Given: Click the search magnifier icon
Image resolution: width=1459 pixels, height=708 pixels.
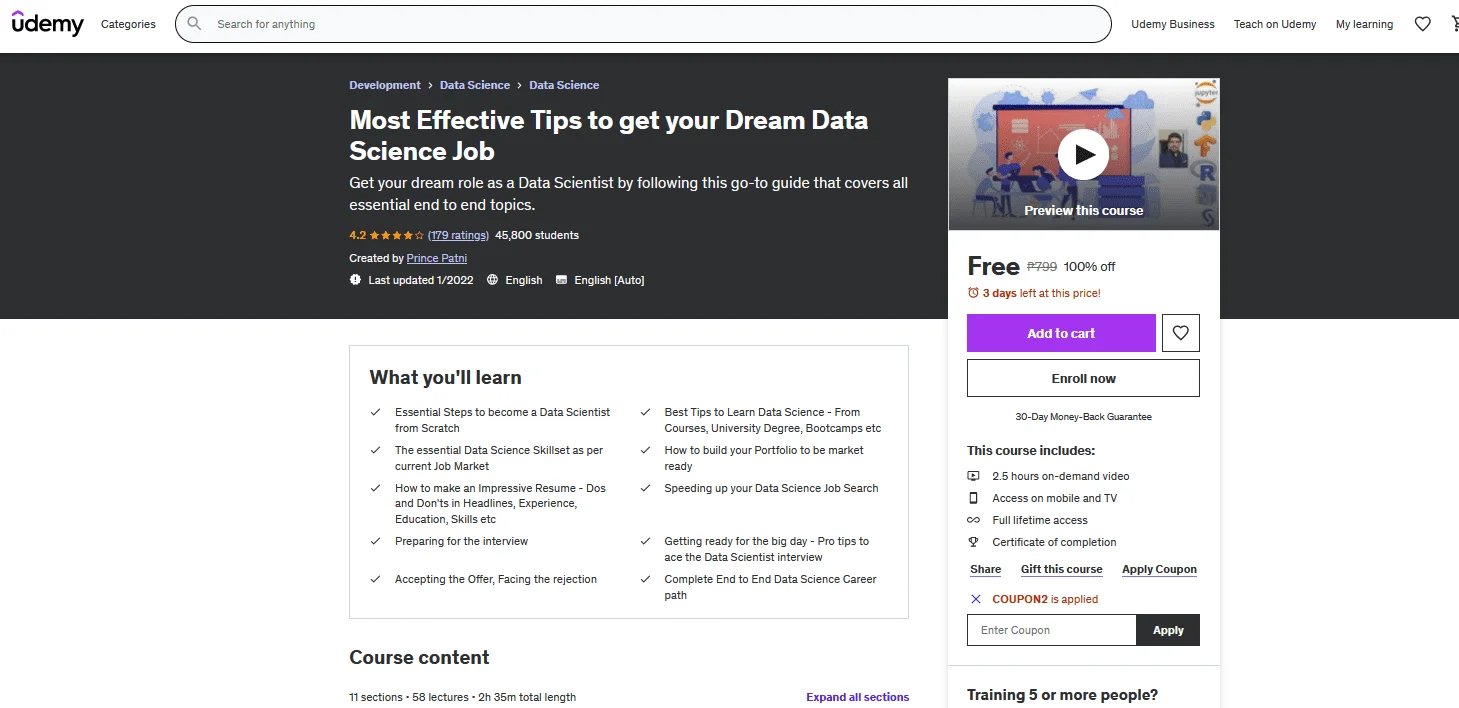Looking at the screenshot, I should (x=195, y=24).
